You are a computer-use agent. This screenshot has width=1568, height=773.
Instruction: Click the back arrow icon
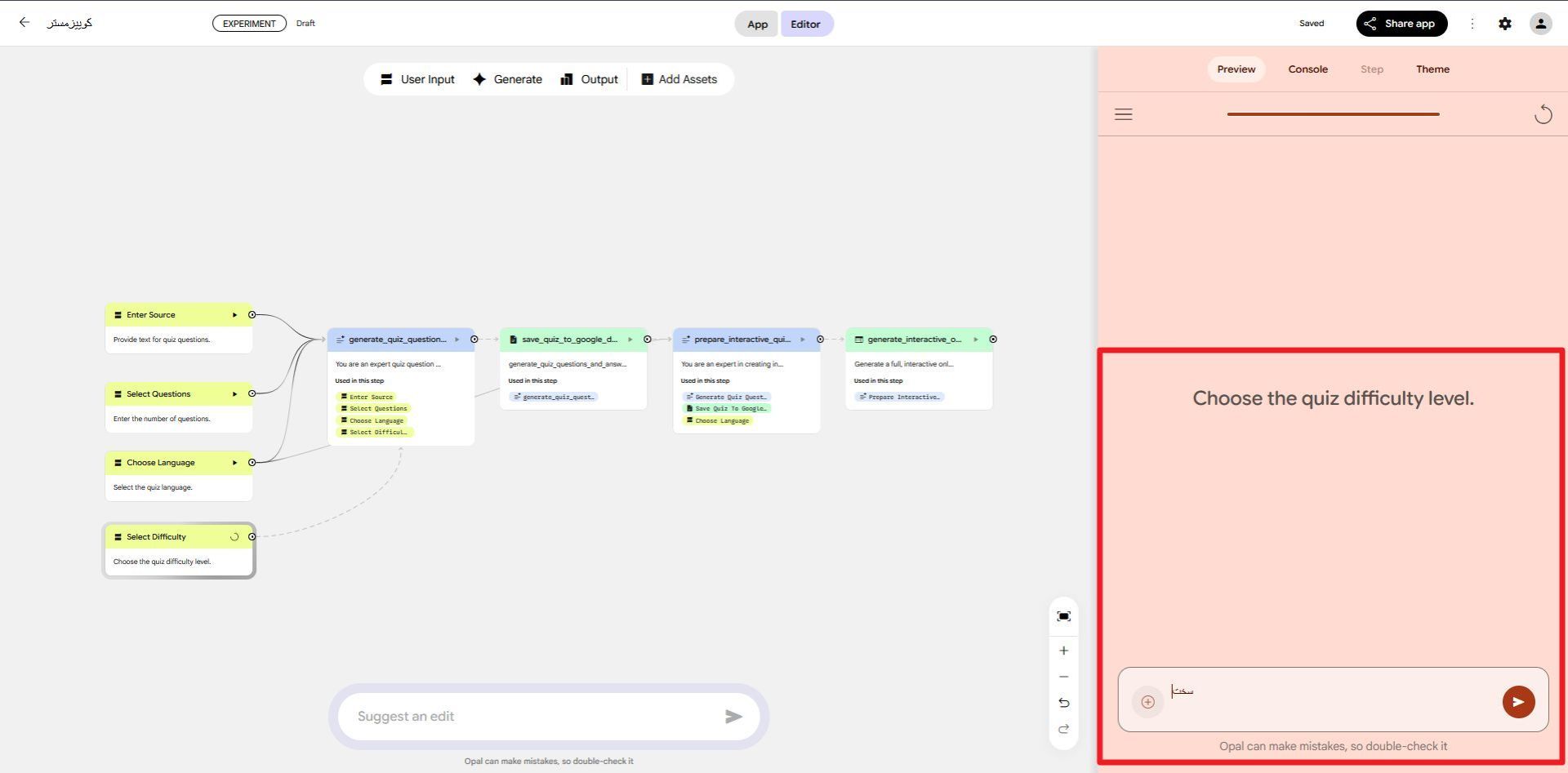pos(24,23)
